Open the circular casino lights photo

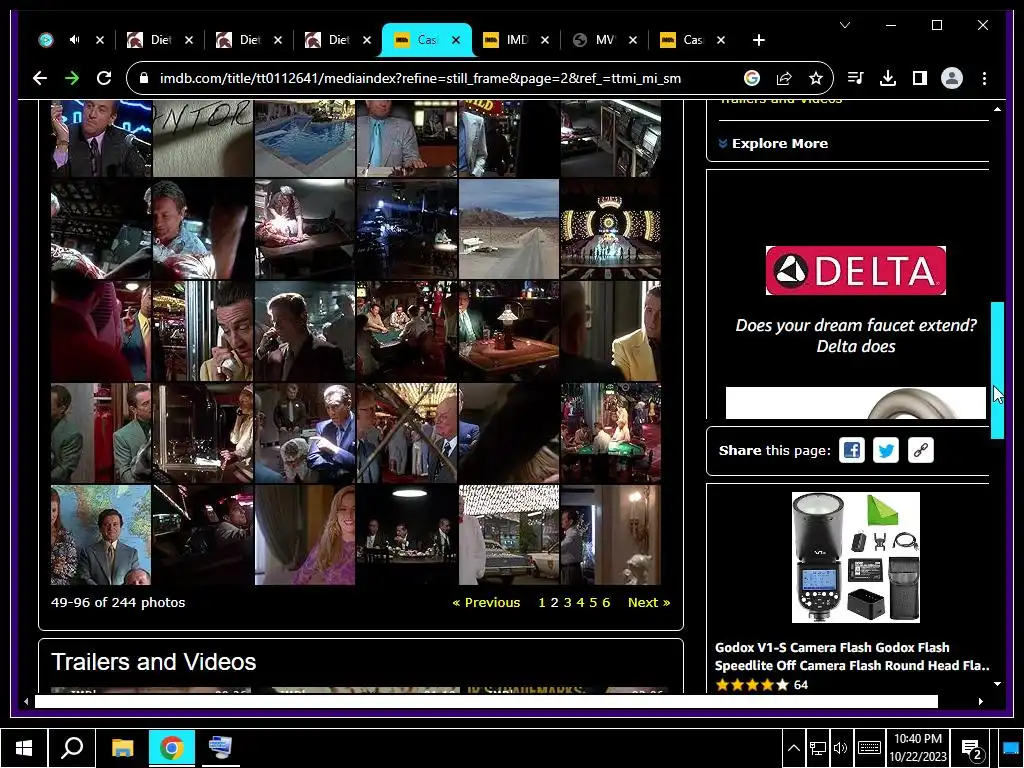pyautogui.click(x=611, y=229)
